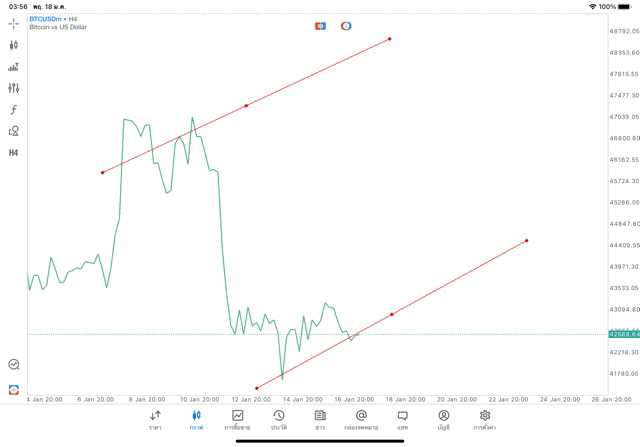
Task: Open the volumes bar chart icon
Action: pyautogui.click(x=14, y=67)
